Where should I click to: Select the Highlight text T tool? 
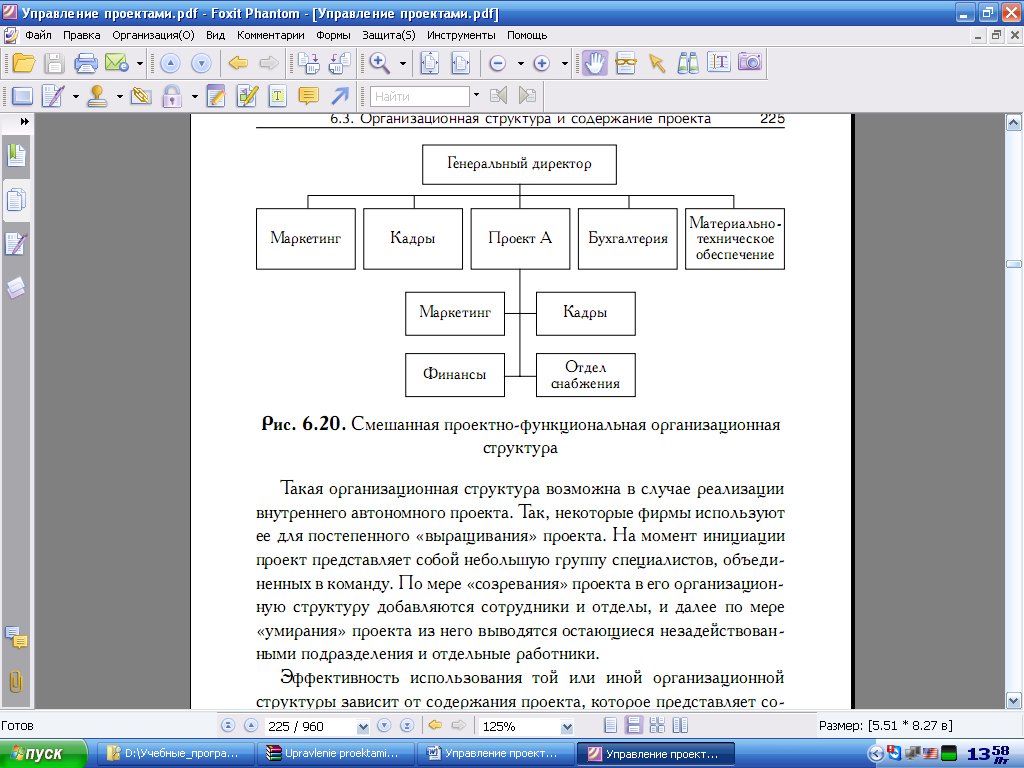278,96
